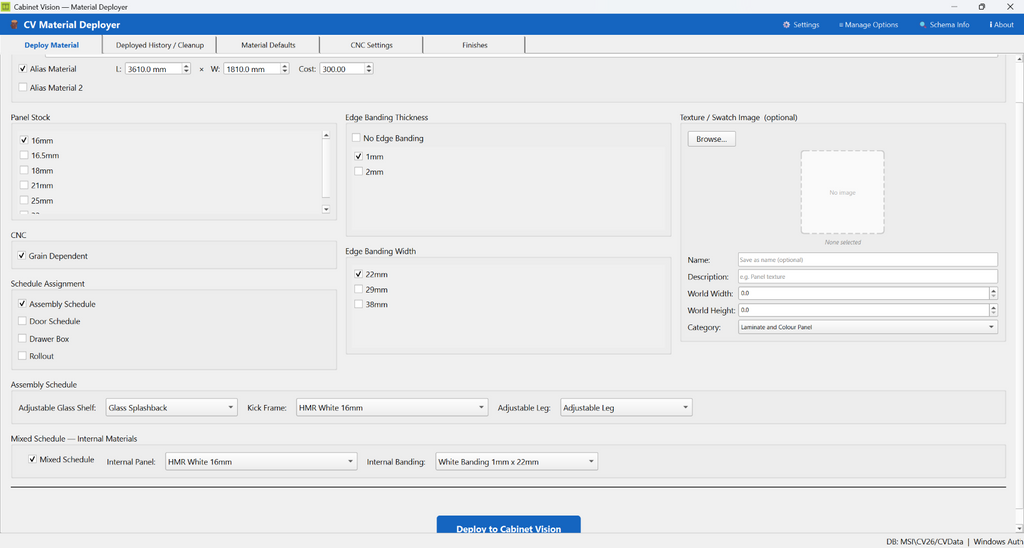Open Schema Info with the magnifier icon
Screen dimensions: 1024x548
[923, 25]
